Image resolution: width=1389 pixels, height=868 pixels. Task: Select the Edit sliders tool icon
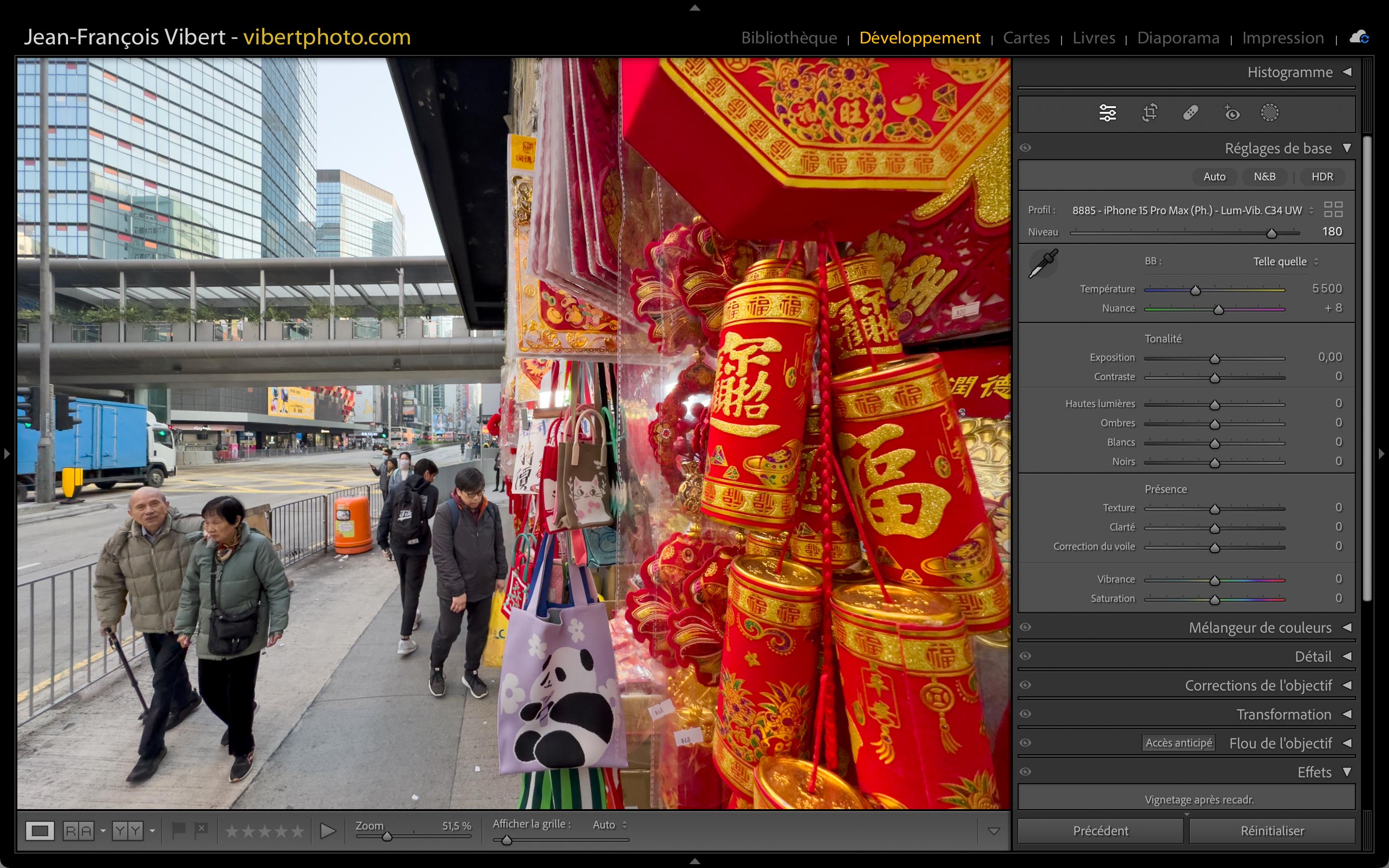(1107, 113)
